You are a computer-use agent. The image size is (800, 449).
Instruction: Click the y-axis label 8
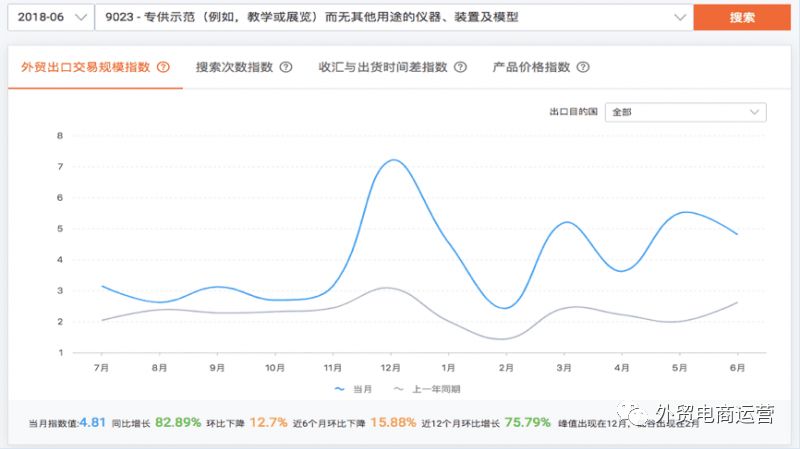pyautogui.click(x=60, y=136)
